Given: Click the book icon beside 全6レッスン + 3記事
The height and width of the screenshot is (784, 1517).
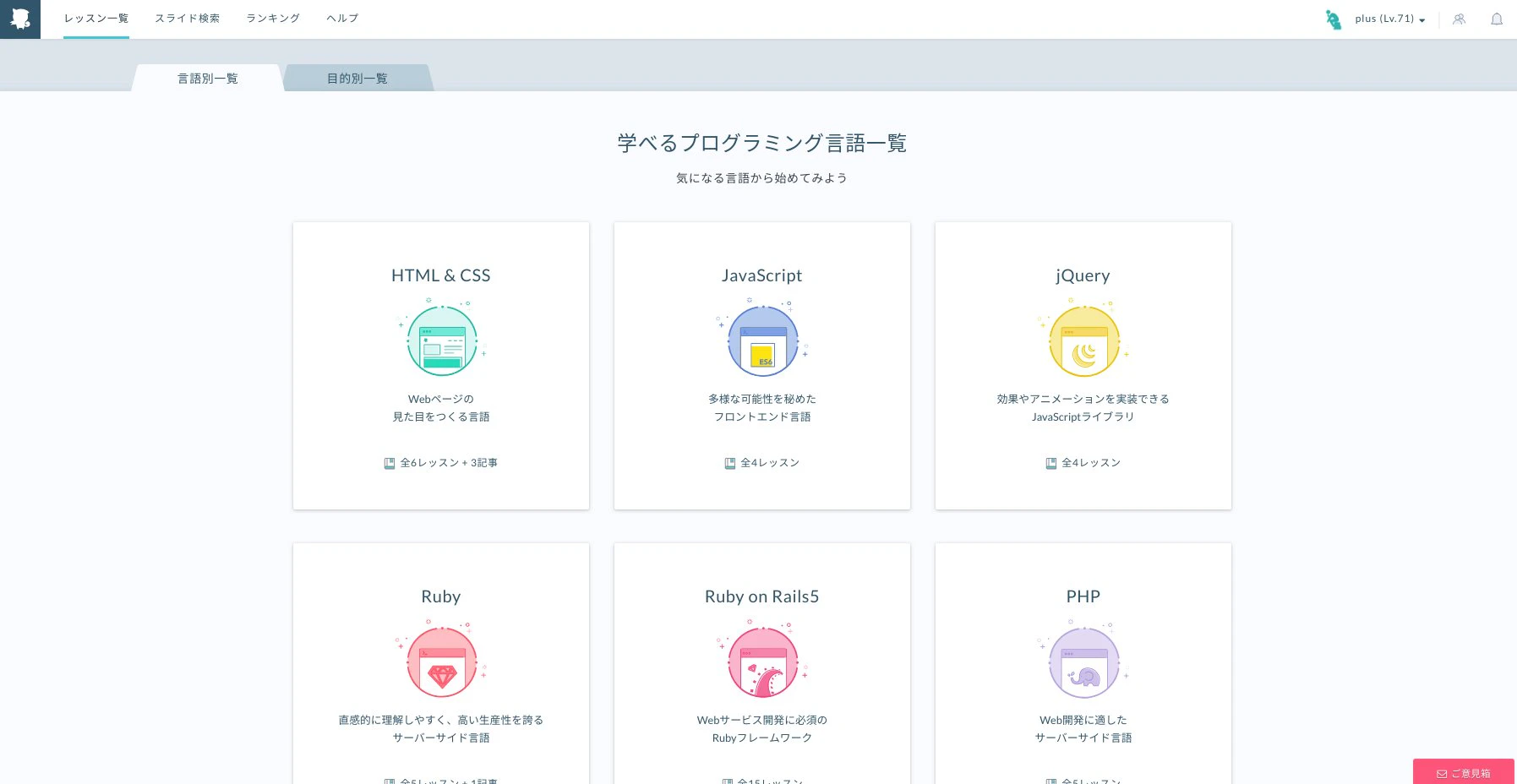Looking at the screenshot, I should [390, 463].
